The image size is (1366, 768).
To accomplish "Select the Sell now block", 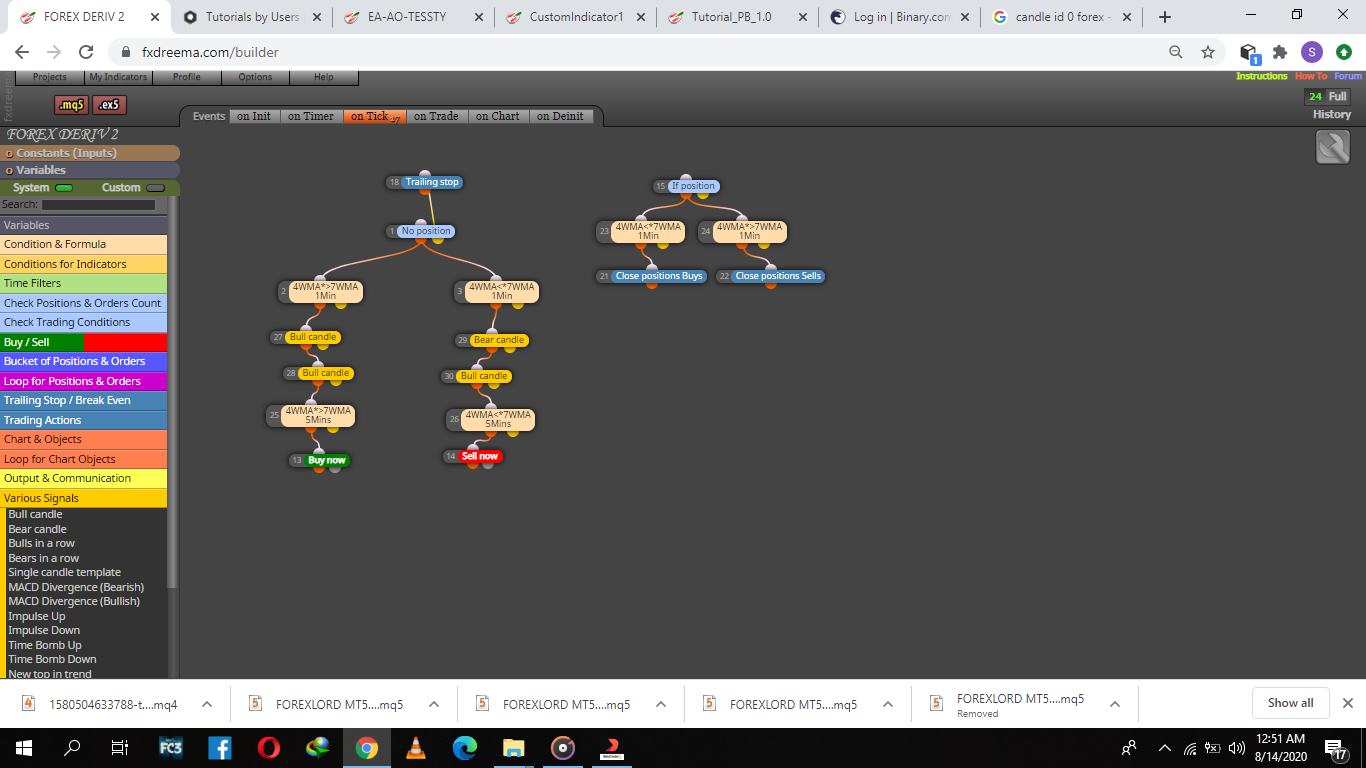I will 480,456.
